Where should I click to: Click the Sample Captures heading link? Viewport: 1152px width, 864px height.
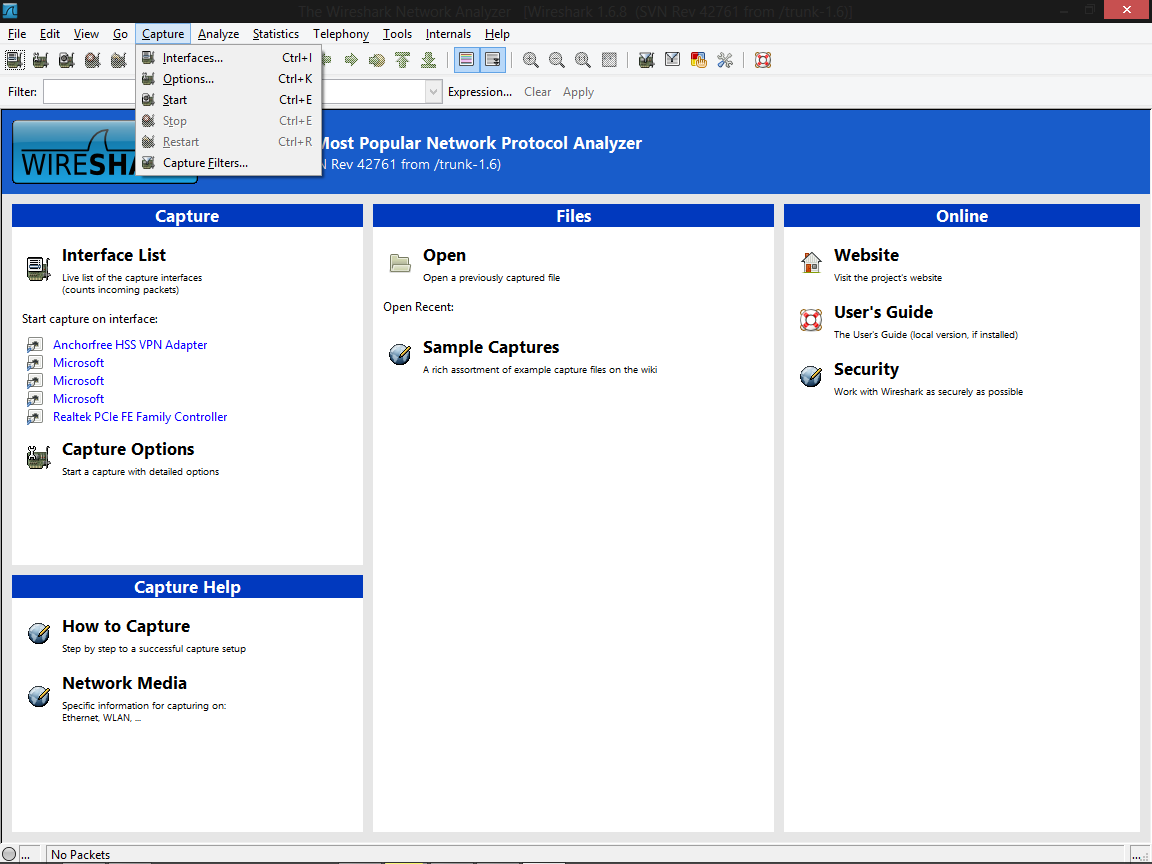click(491, 347)
